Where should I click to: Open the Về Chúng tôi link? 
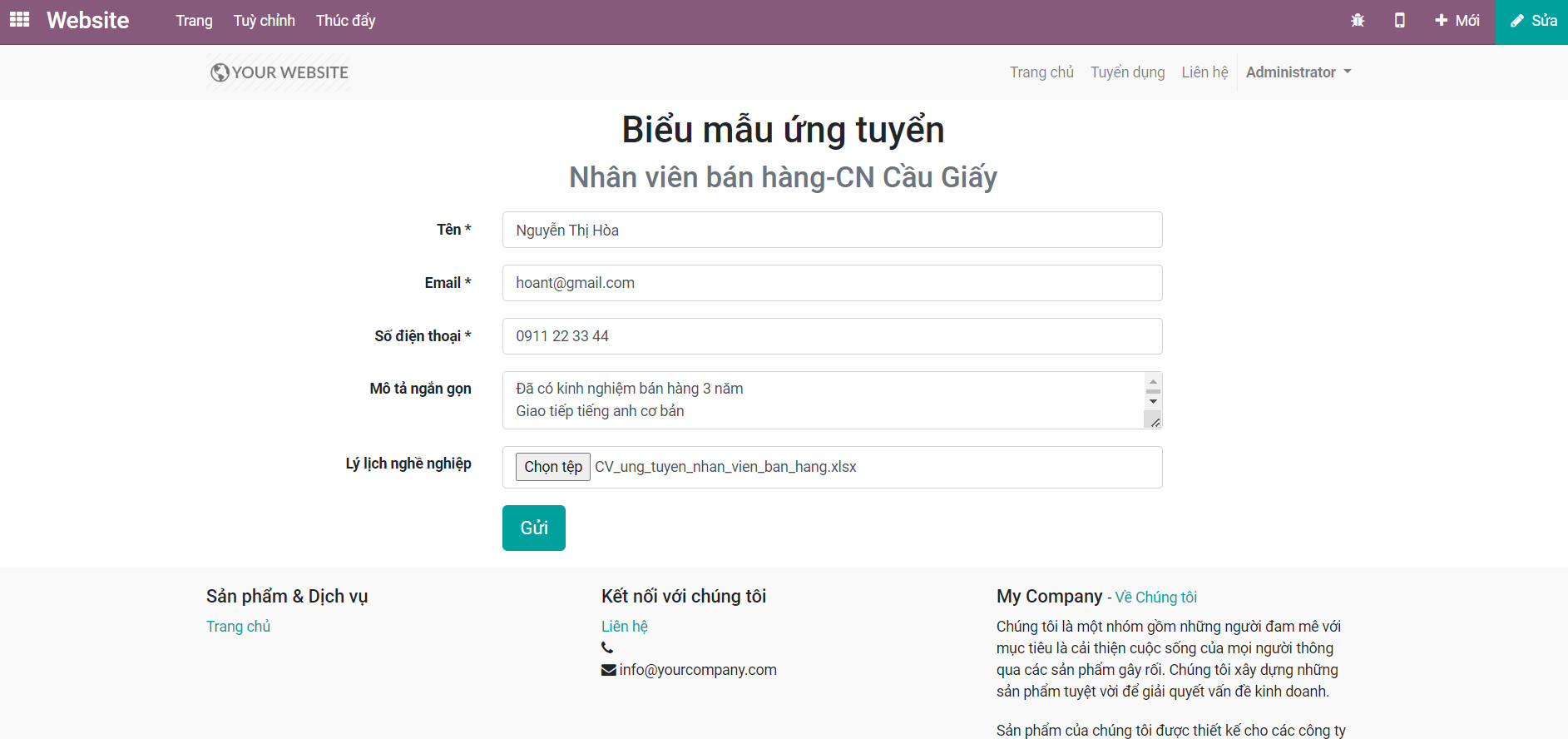coord(1155,598)
